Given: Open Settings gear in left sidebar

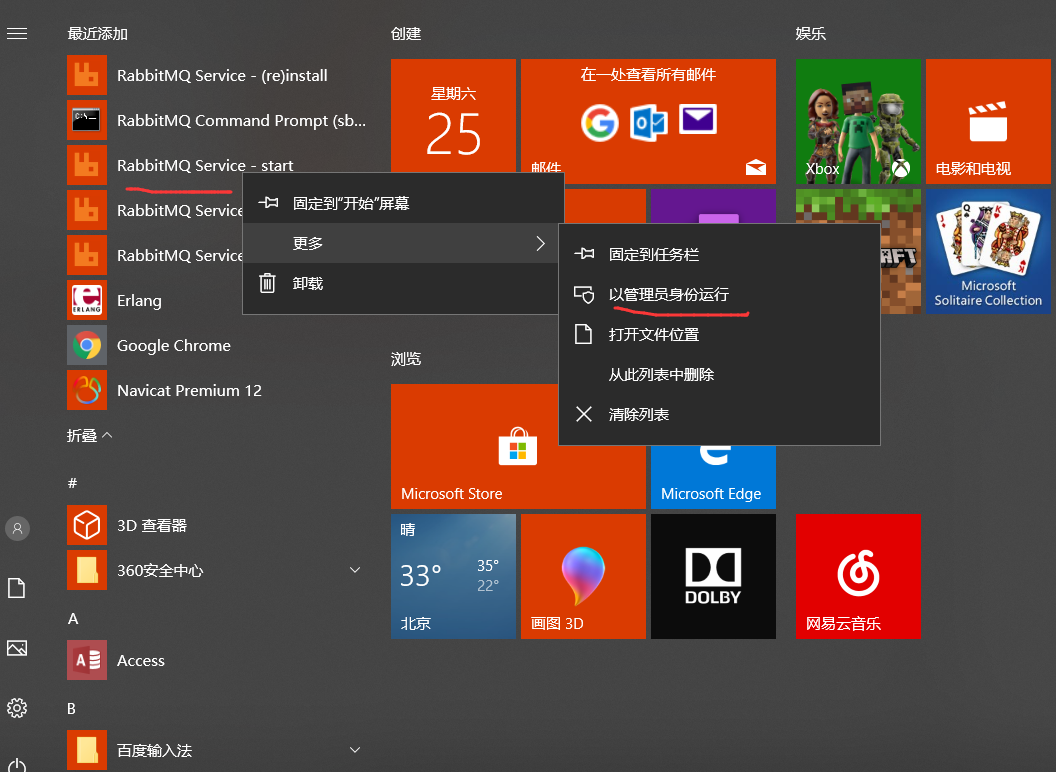Looking at the screenshot, I should pyautogui.click(x=17, y=708).
